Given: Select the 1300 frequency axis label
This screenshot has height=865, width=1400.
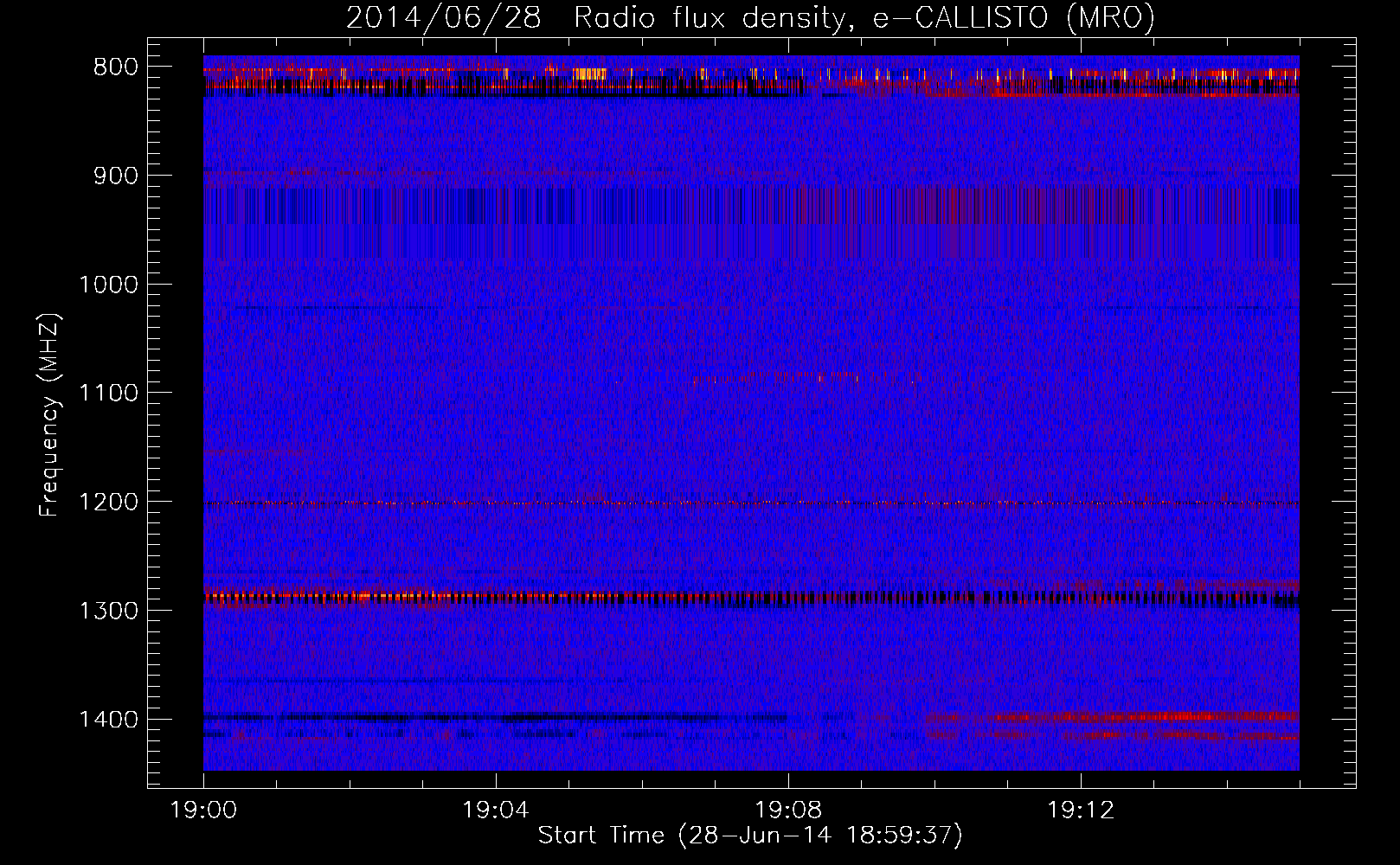Looking at the screenshot, I should pos(108,612).
